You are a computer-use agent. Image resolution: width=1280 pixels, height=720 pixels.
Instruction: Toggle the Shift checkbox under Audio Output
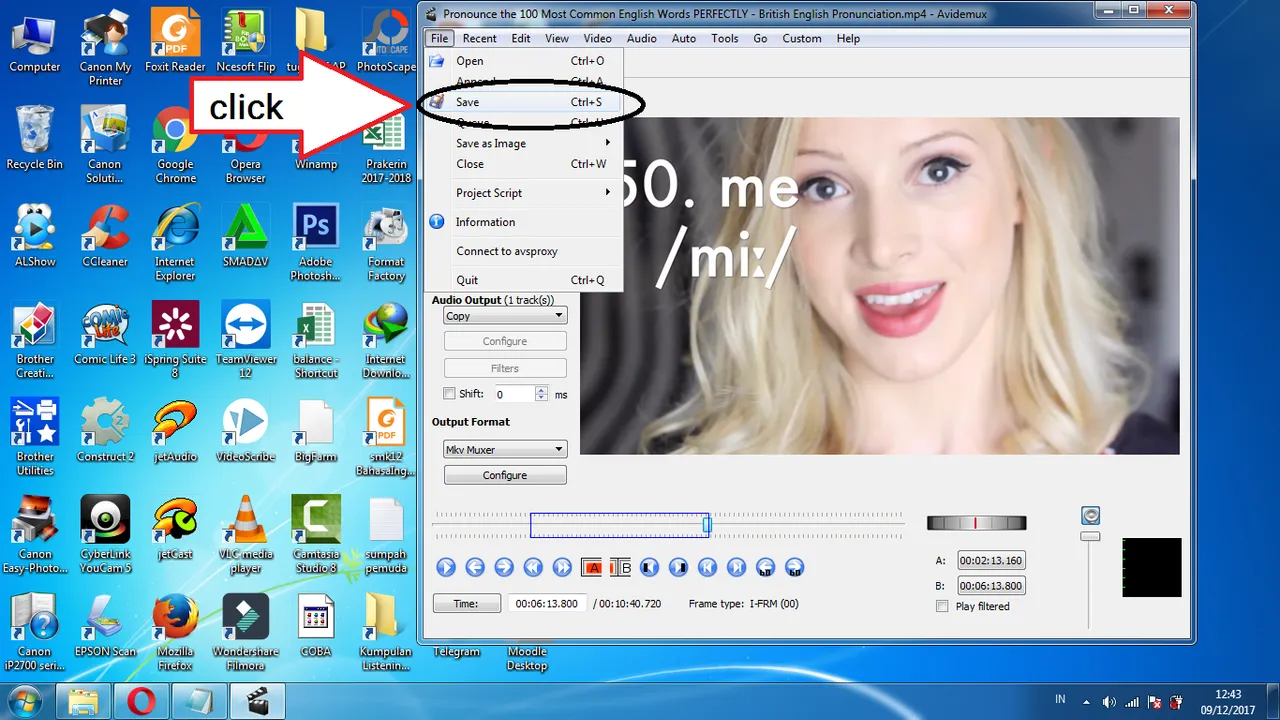pyautogui.click(x=449, y=394)
